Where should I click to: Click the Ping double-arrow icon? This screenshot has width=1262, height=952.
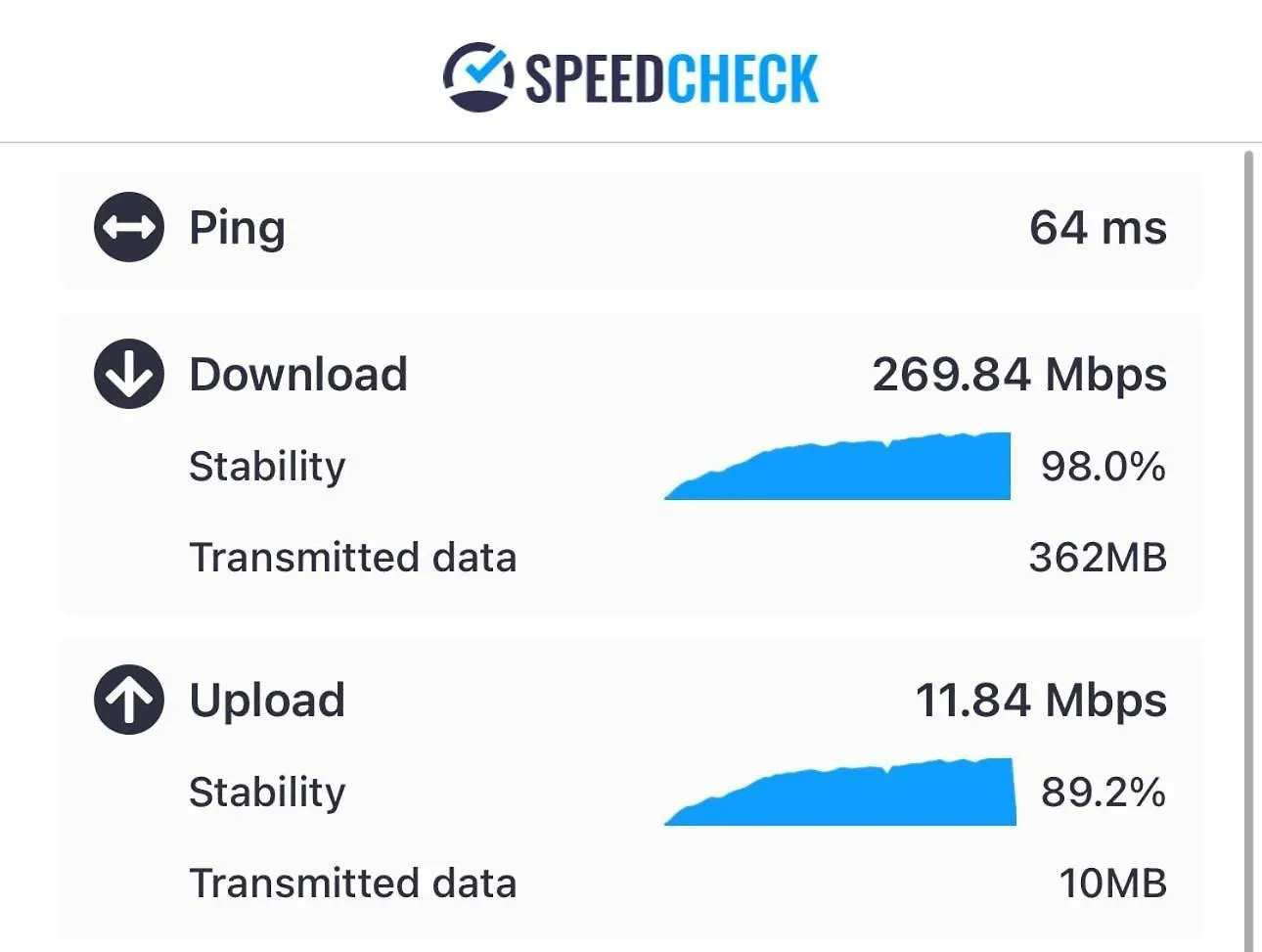point(129,227)
